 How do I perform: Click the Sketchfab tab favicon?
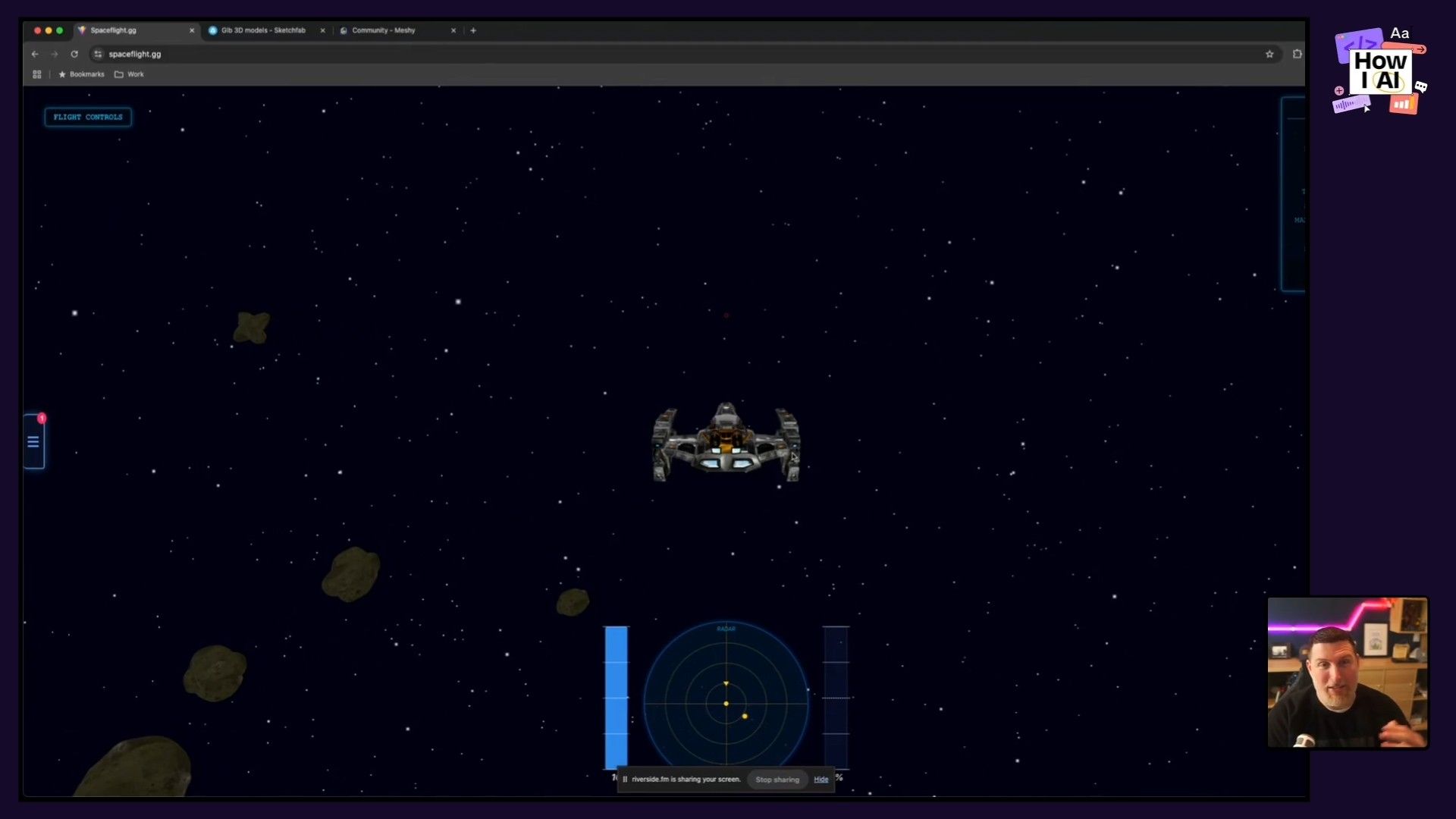click(213, 30)
